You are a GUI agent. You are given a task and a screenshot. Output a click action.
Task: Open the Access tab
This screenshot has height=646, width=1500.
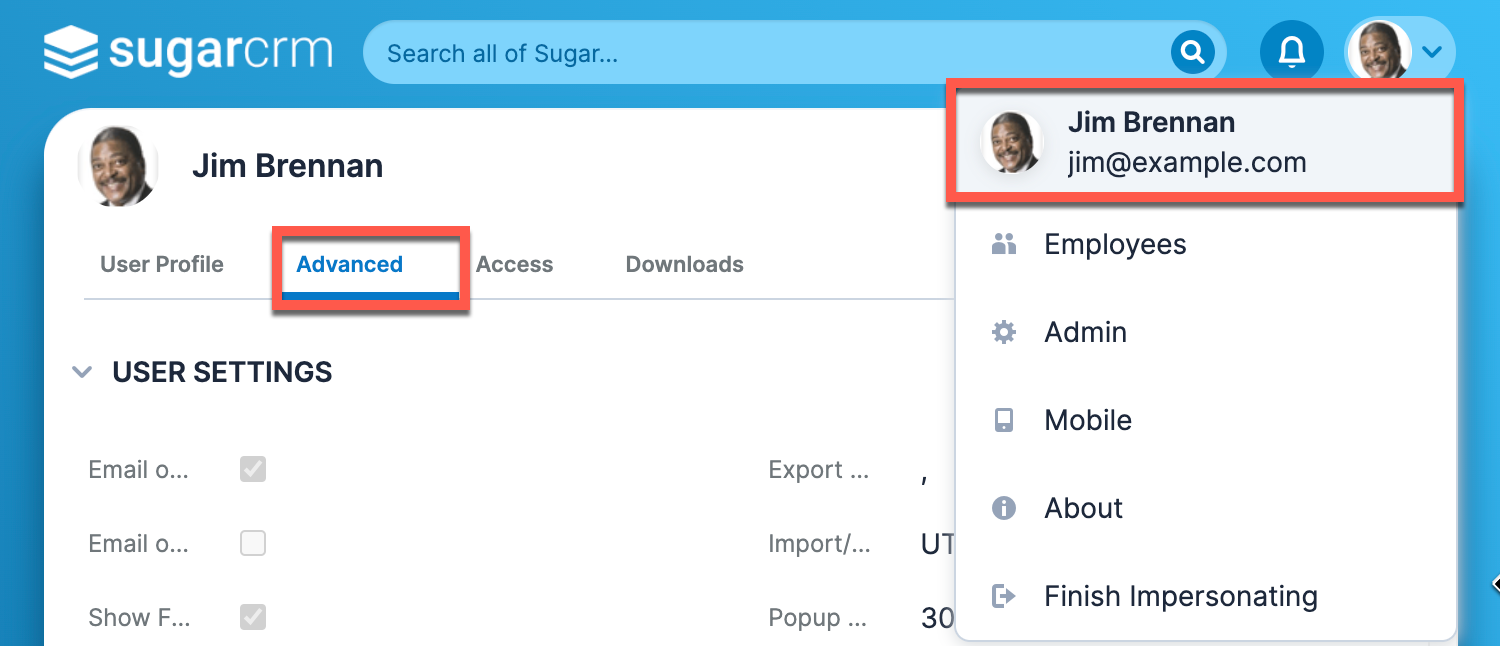point(514,265)
